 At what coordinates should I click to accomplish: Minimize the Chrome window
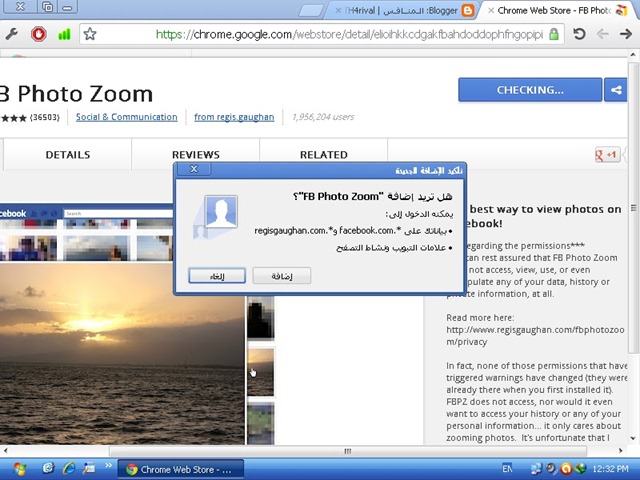pos(67,7)
